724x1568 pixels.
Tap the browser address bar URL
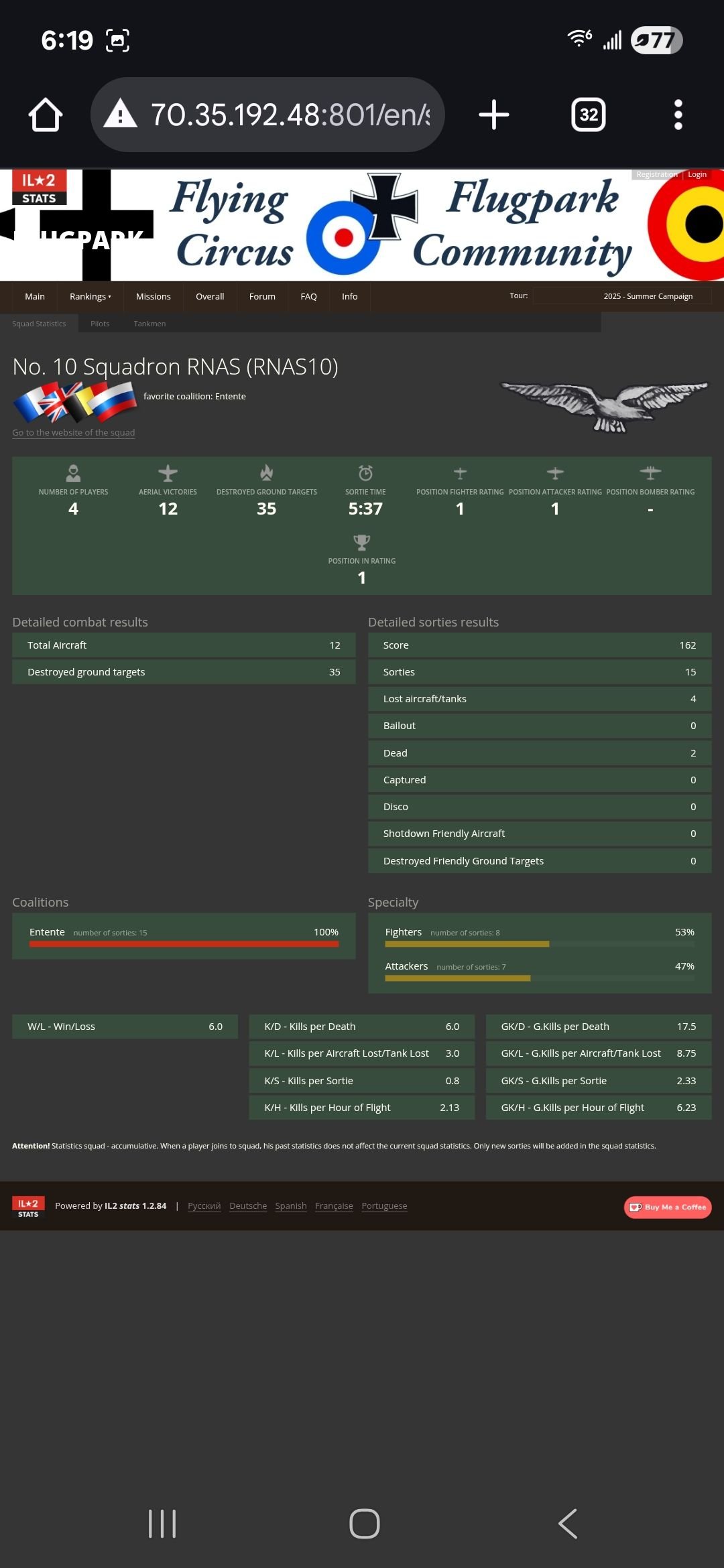coord(290,115)
